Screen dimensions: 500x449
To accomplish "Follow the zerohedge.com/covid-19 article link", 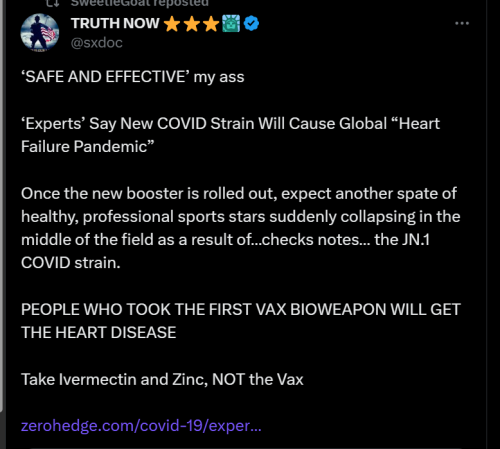I will pyautogui.click(x=141, y=426).
